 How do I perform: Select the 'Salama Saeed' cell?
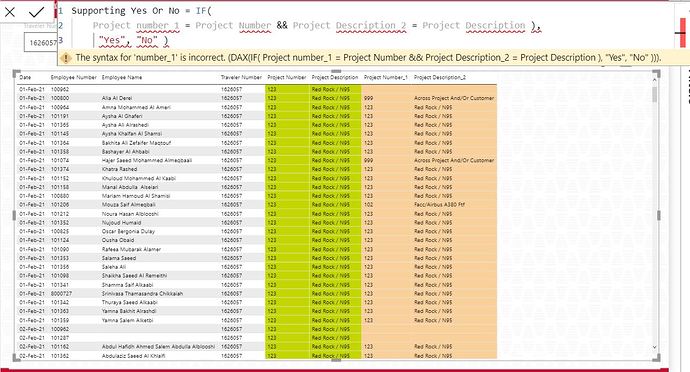119,258
